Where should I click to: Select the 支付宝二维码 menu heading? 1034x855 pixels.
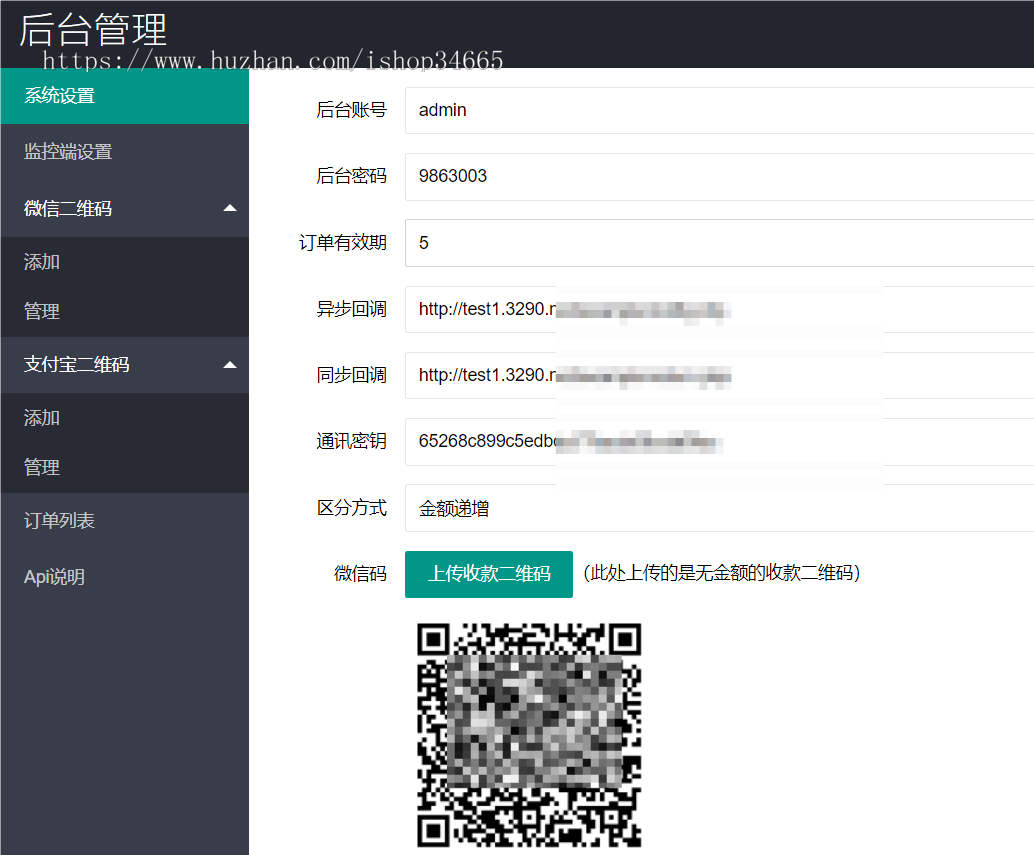(x=76, y=365)
